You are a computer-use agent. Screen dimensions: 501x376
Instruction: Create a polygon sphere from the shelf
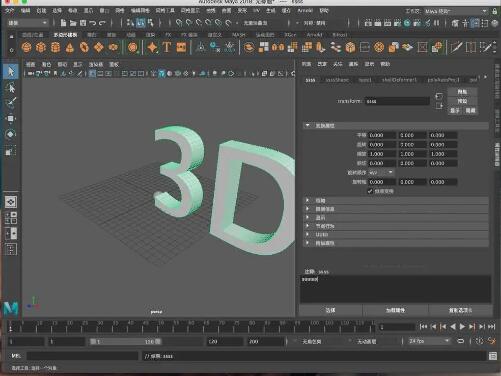point(26,47)
